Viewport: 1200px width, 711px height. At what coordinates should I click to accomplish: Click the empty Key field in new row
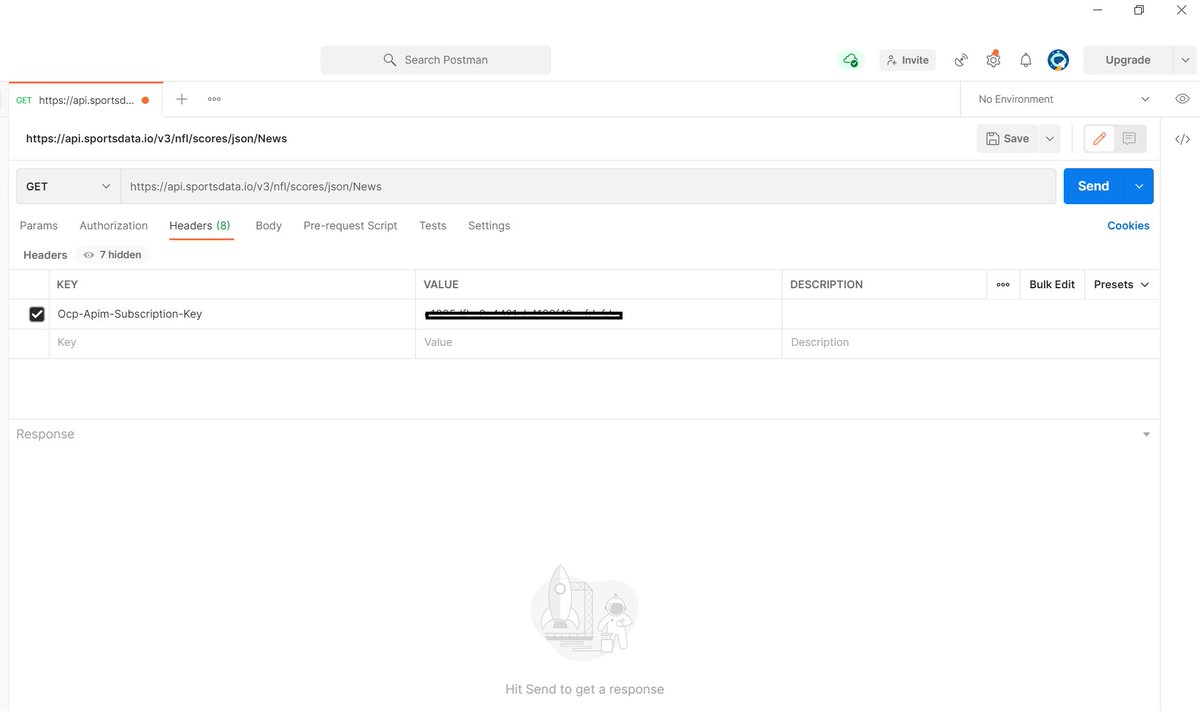click(x=232, y=342)
